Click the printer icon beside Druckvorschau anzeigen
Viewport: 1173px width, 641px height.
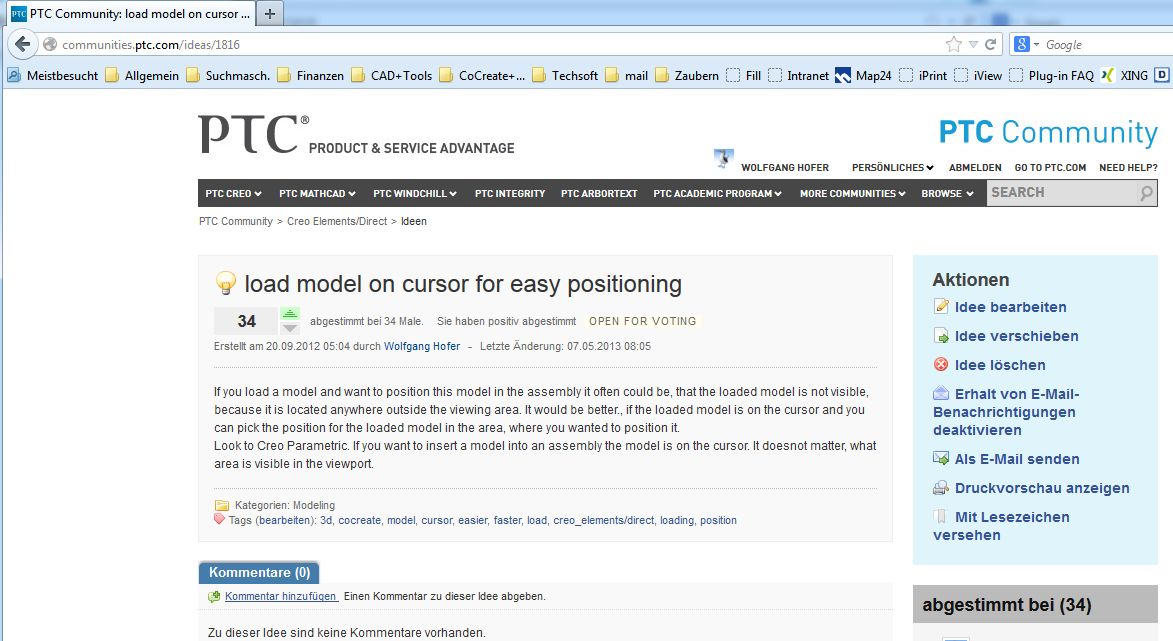[x=941, y=488]
